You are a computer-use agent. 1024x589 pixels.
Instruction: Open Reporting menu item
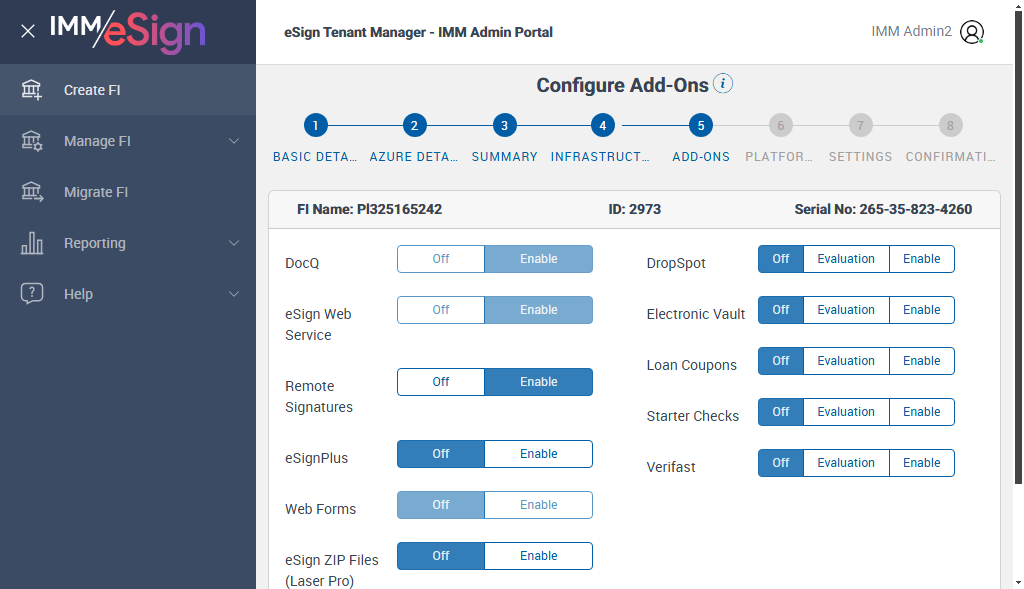click(x=128, y=242)
